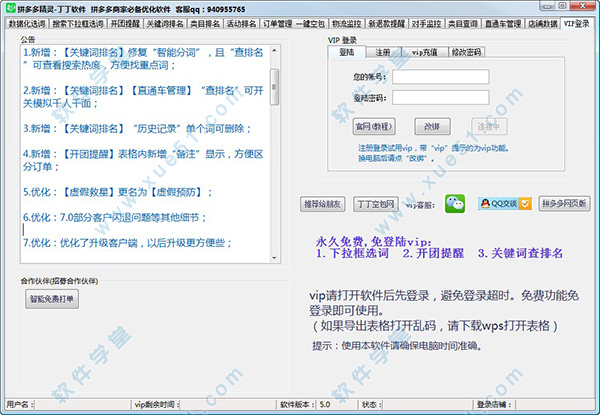Click the 注册登录试用vip hint text

pyautogui.click(x=433, y=148)
